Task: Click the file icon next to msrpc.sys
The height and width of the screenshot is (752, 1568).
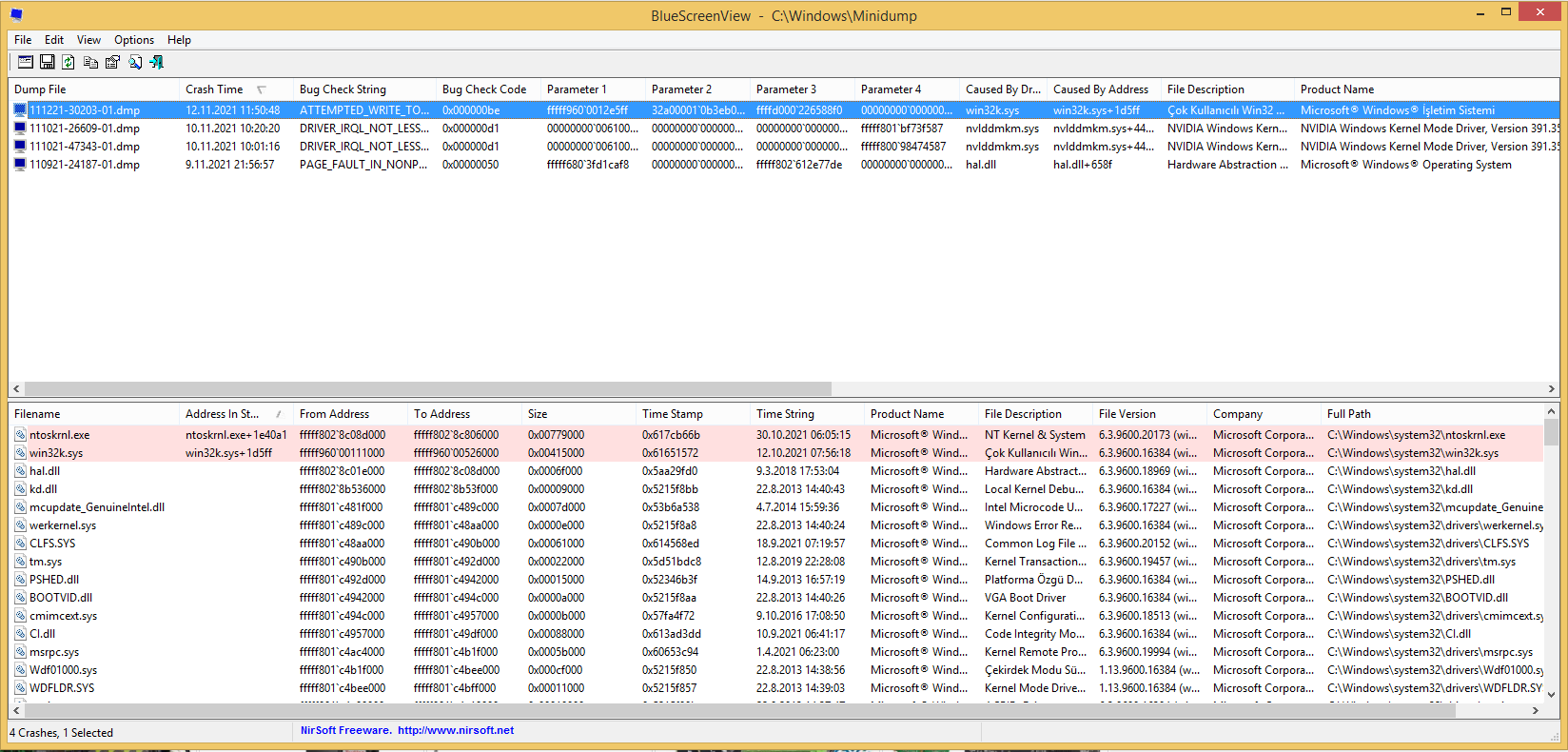Action: pos(20,652)
